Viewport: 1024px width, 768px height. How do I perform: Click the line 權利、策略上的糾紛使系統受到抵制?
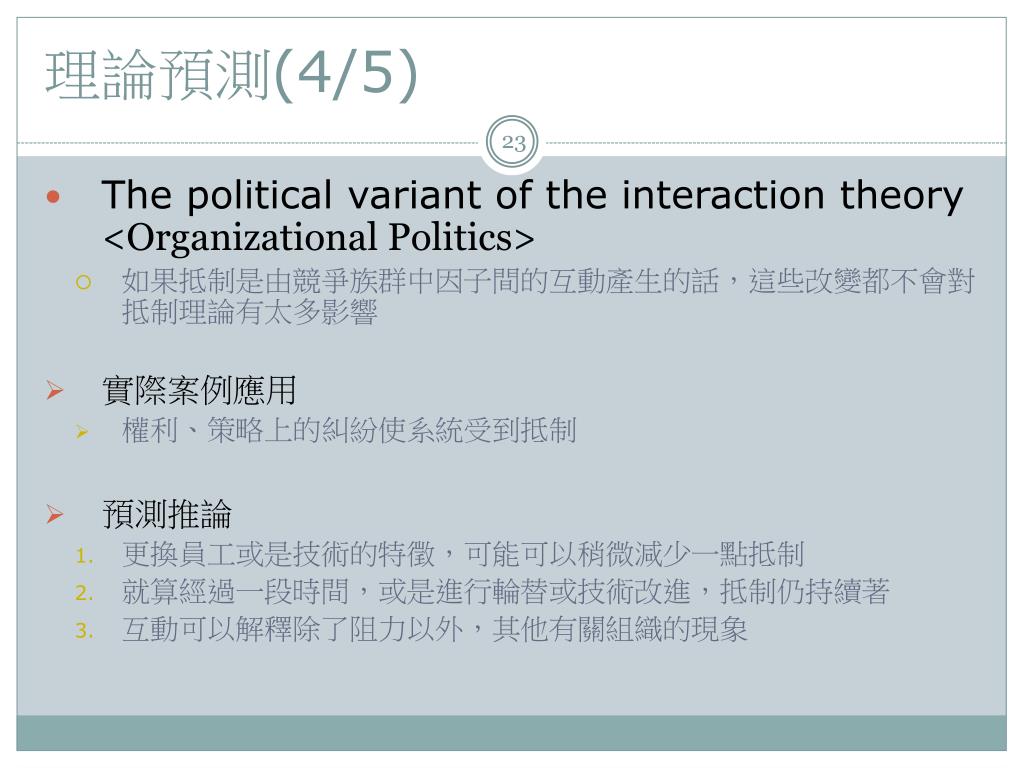(349, 430)
